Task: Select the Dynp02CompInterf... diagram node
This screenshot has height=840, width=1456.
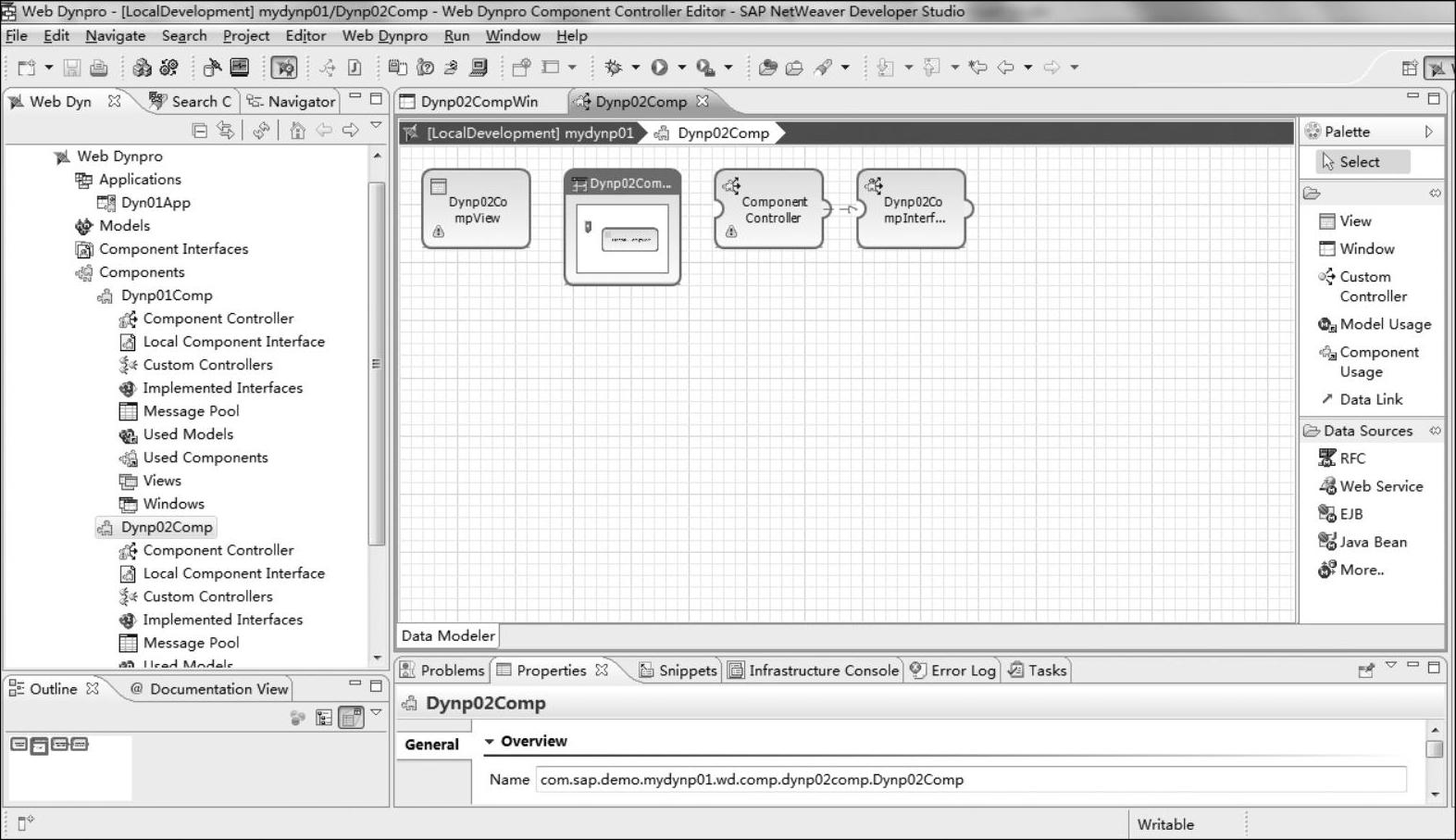Action: tap(912, 209)
